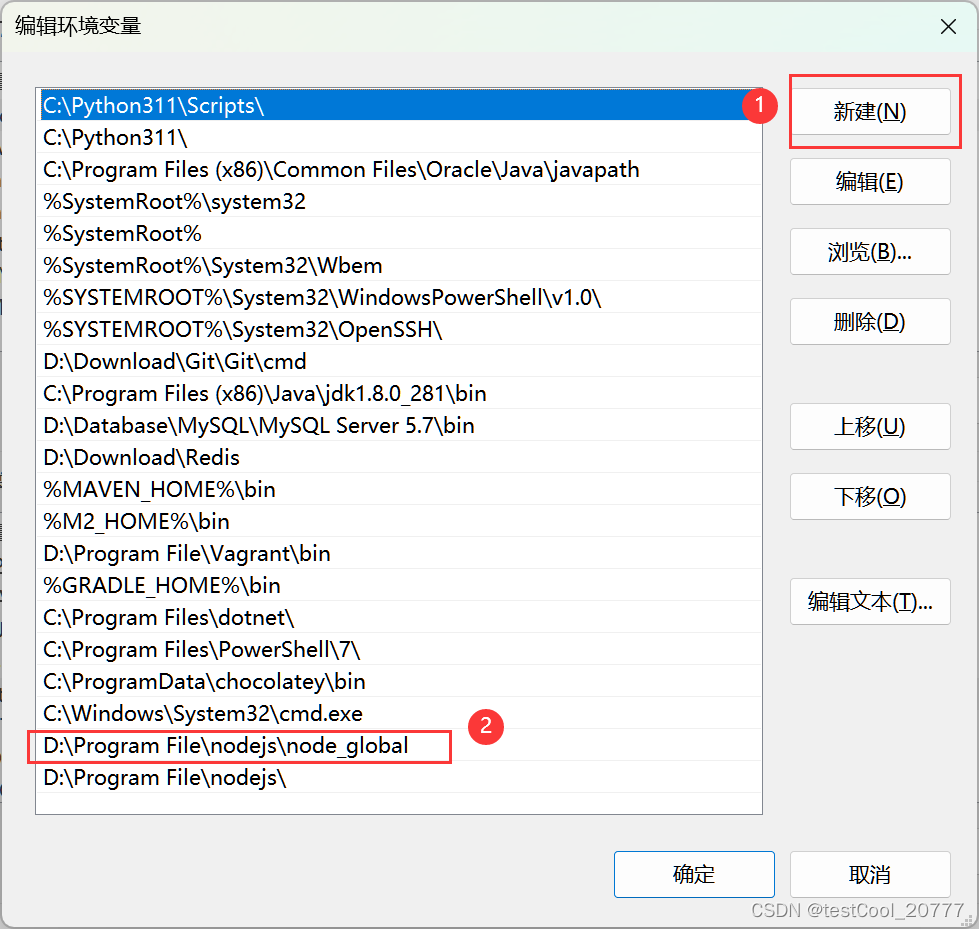Click the 编辑(E) button
Image resolution: width=979 pixels, height=929 pixels.
click(869, 181)
